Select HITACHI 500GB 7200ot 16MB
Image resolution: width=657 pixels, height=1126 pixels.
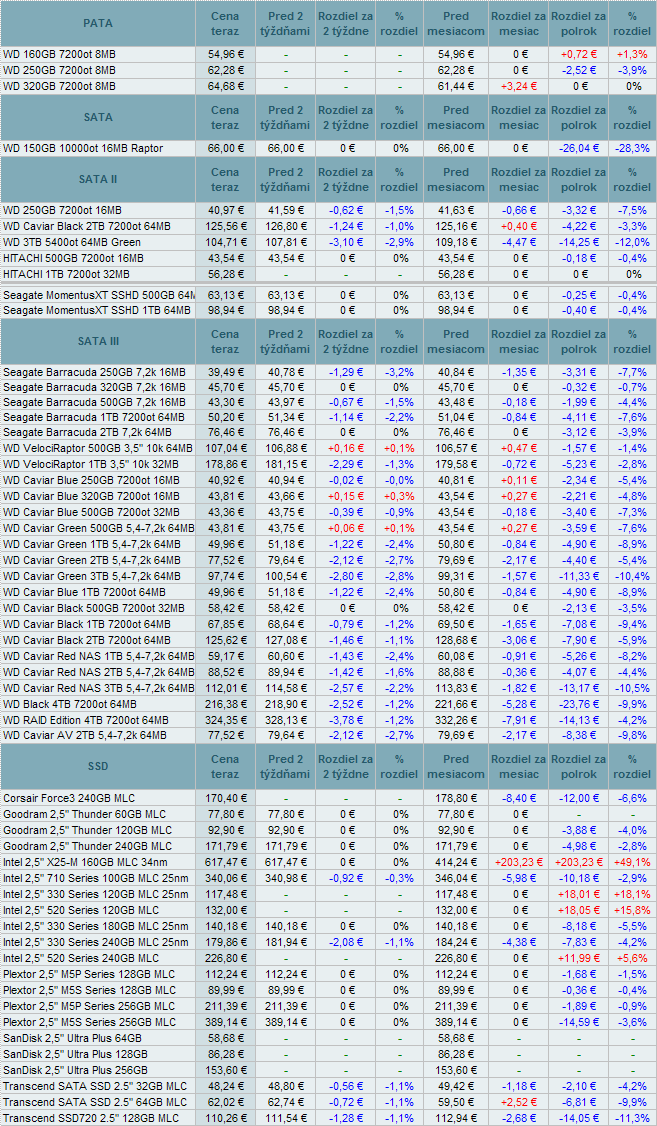point(73,258)
